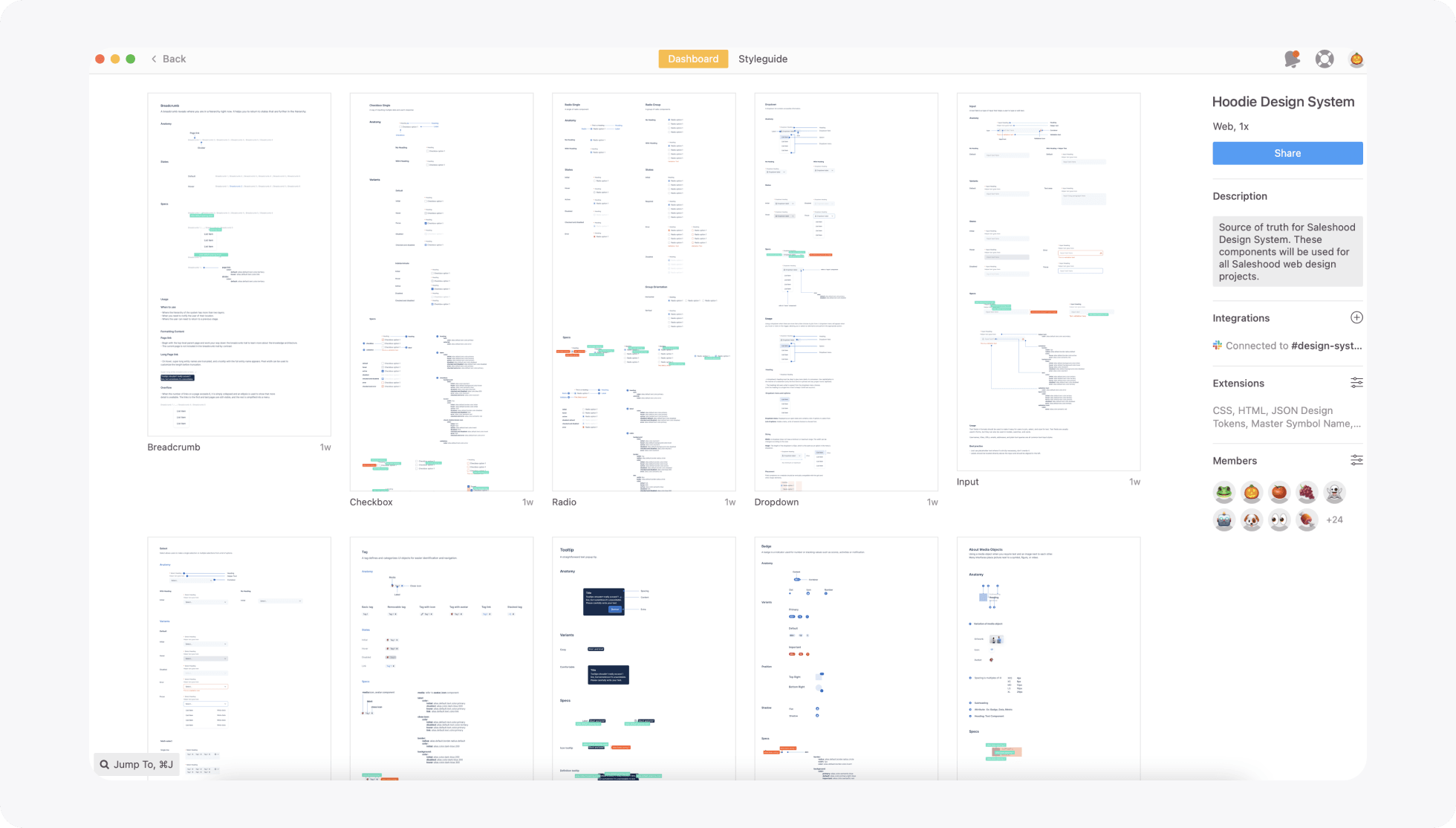Viewport: 1456px width, 828px height.
Task: Click the Share button
Action: point(1287,153)
